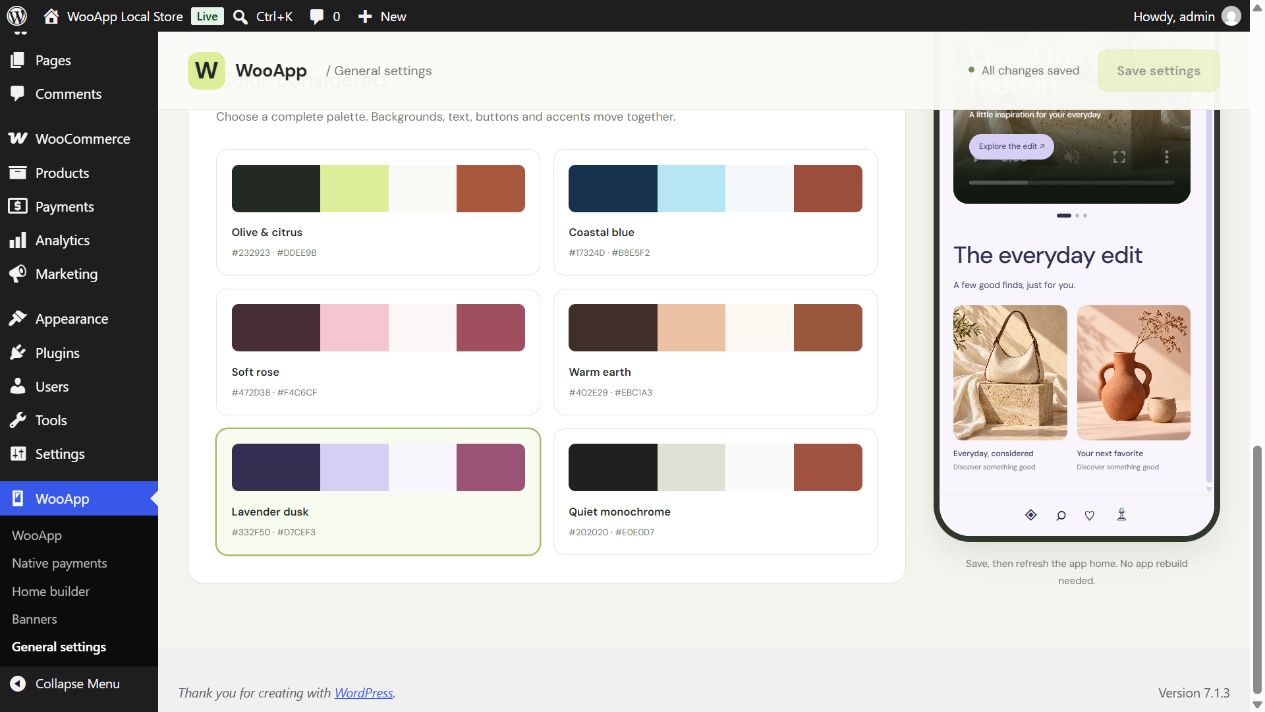Click the muted speaker icon on video
The width and height of the screenshot is (1265, 712).
[x=1072, y=157]
